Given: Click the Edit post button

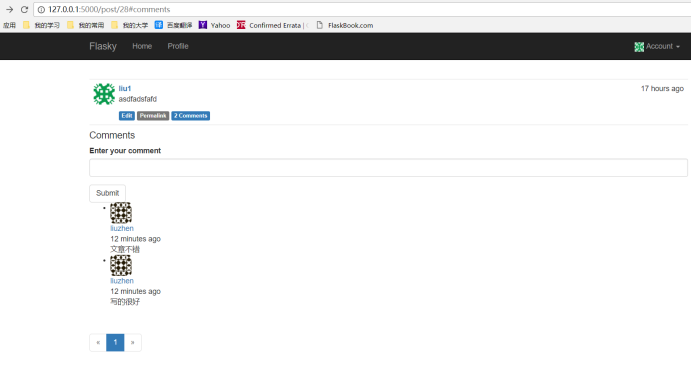Looking at the screenshot, I should pyautogui.click(x=127, y=115).
